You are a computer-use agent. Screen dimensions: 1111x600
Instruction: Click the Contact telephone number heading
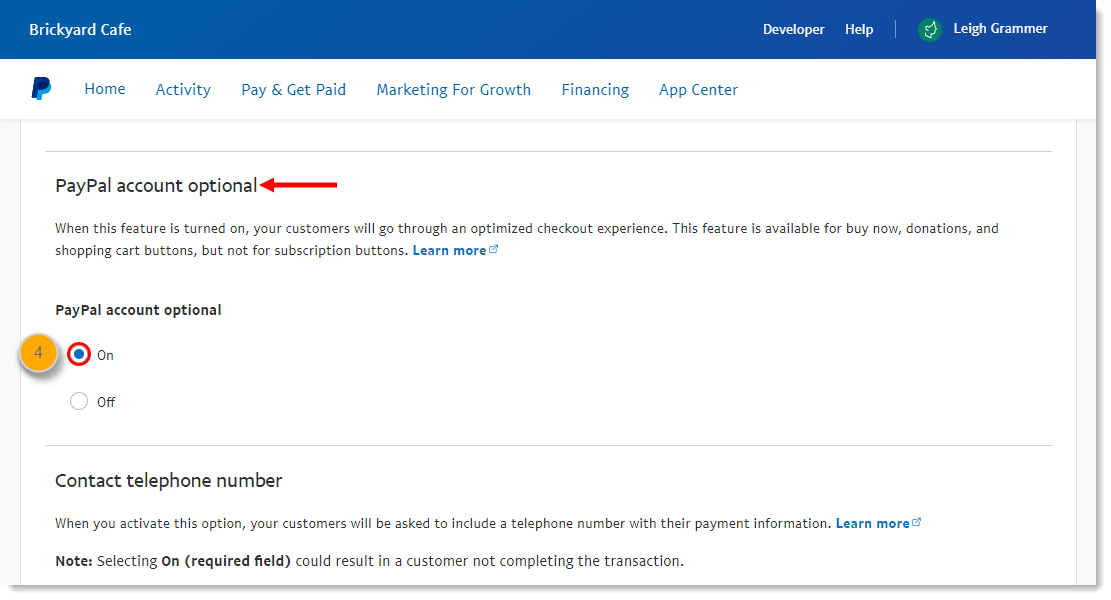pos(169,480)
